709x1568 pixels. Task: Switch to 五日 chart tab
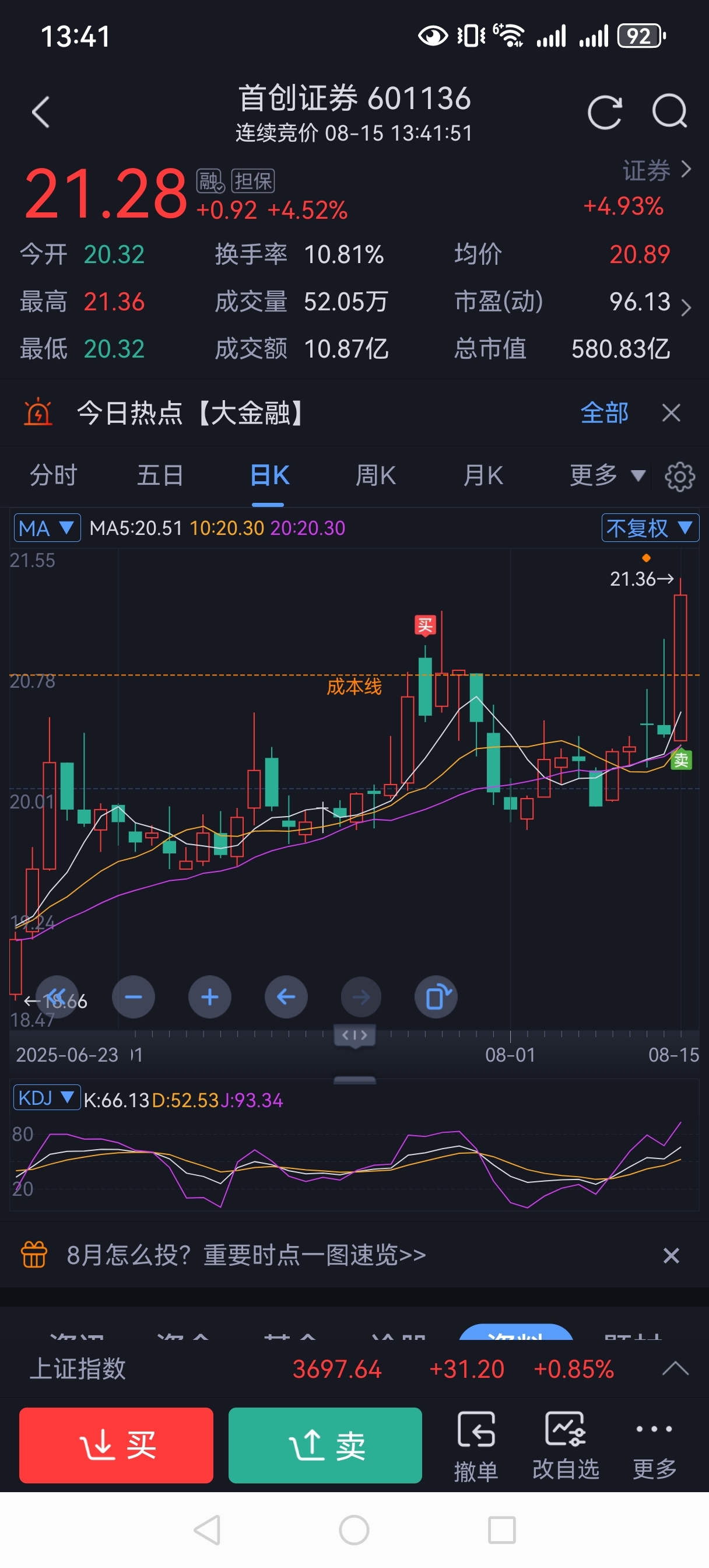[160, 475]
